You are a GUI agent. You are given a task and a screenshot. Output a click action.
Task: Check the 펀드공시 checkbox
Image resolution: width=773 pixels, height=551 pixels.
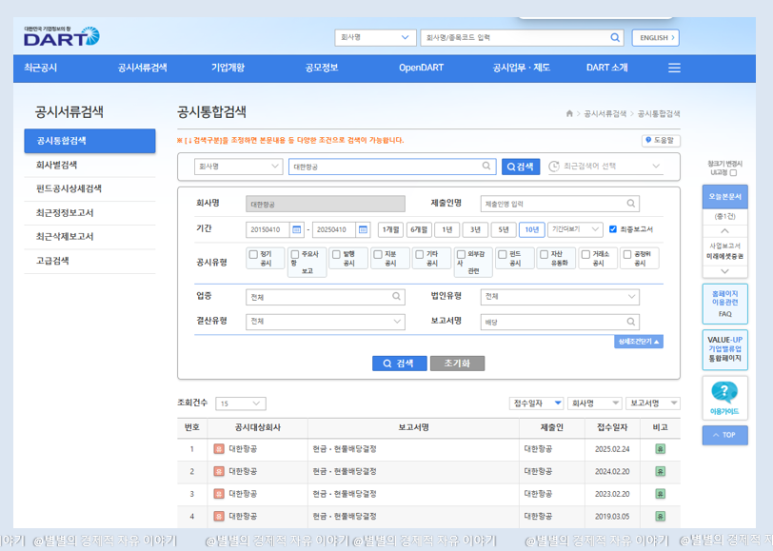coord(502,254)
